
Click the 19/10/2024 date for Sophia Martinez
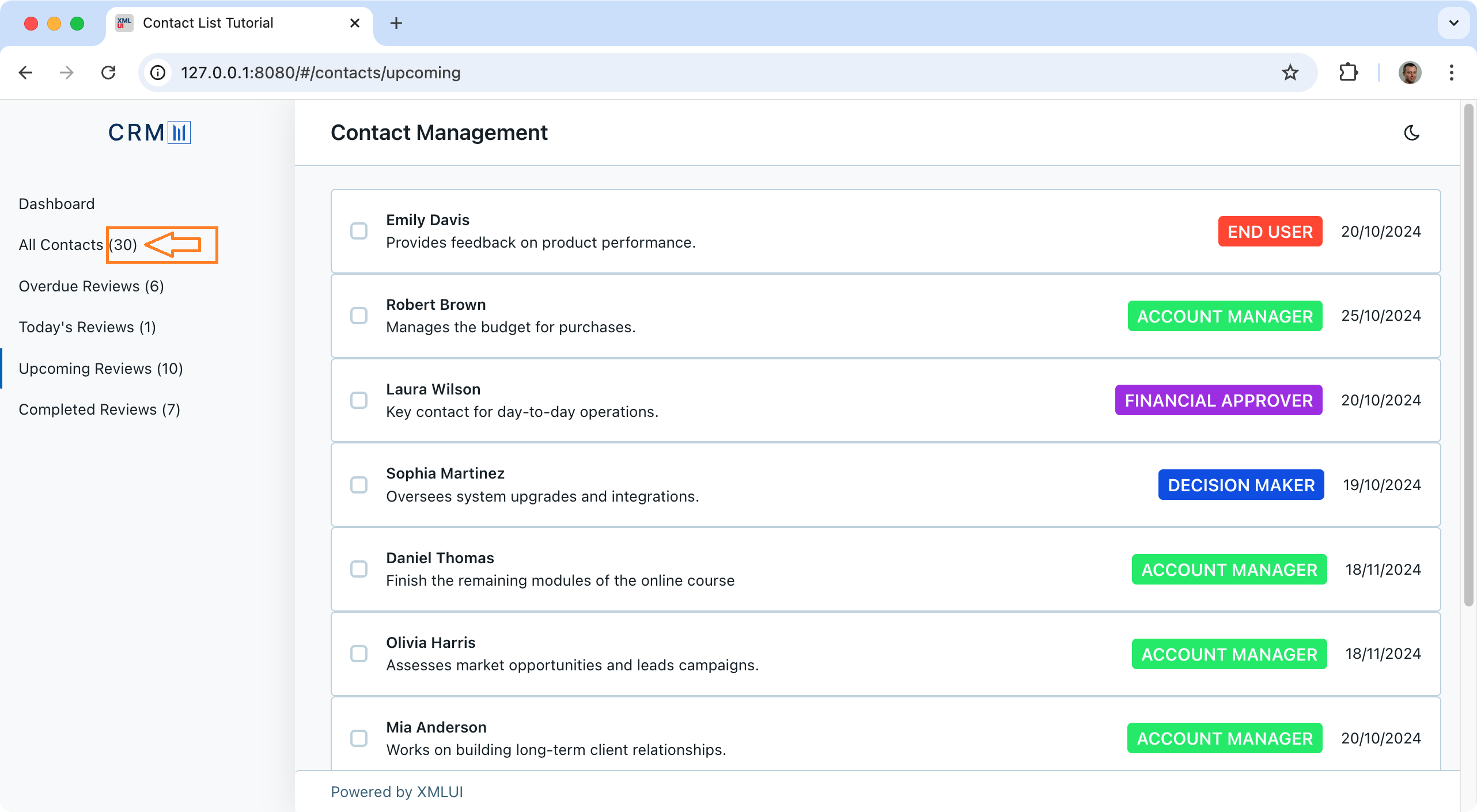click(1382, 485)
